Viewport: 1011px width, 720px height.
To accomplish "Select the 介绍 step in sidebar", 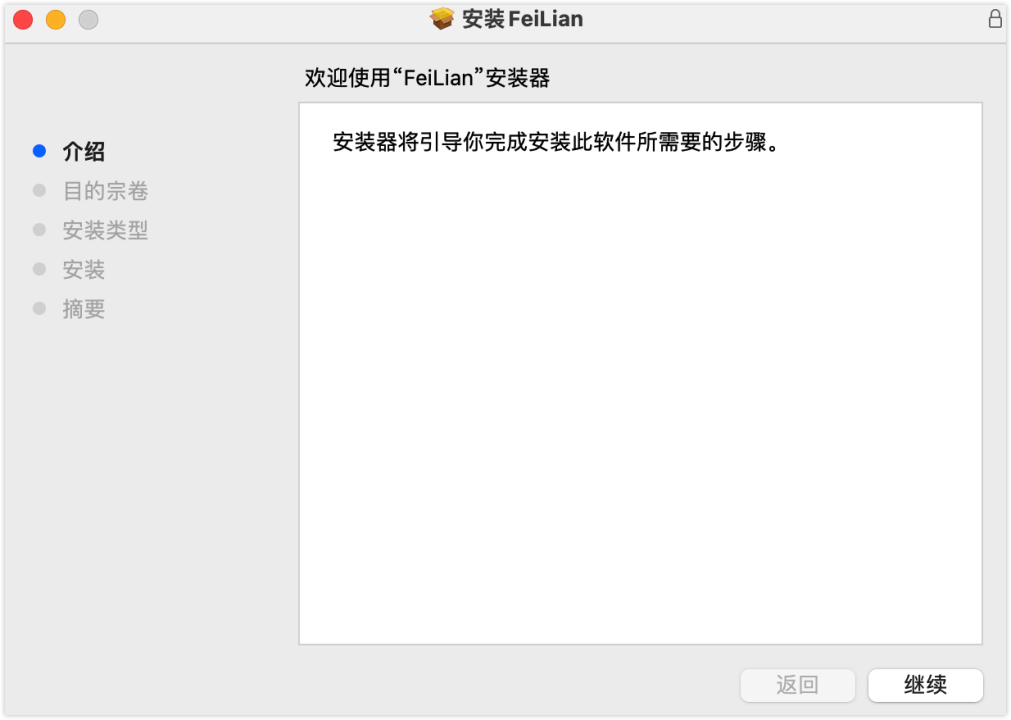I will tap(83, 151).
